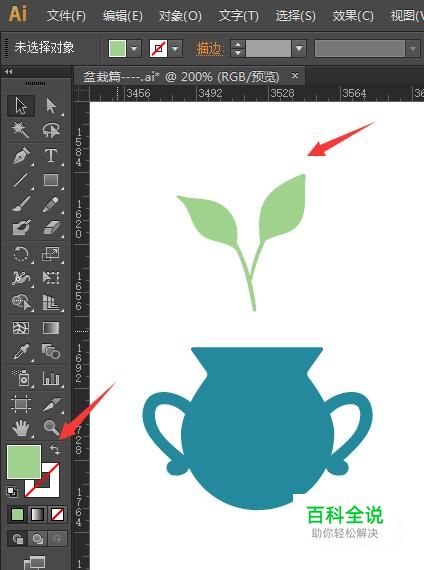424x570 pixels.
Task: Switch to the 盆栽篇 document tab
Action: (x=181, y=77)
